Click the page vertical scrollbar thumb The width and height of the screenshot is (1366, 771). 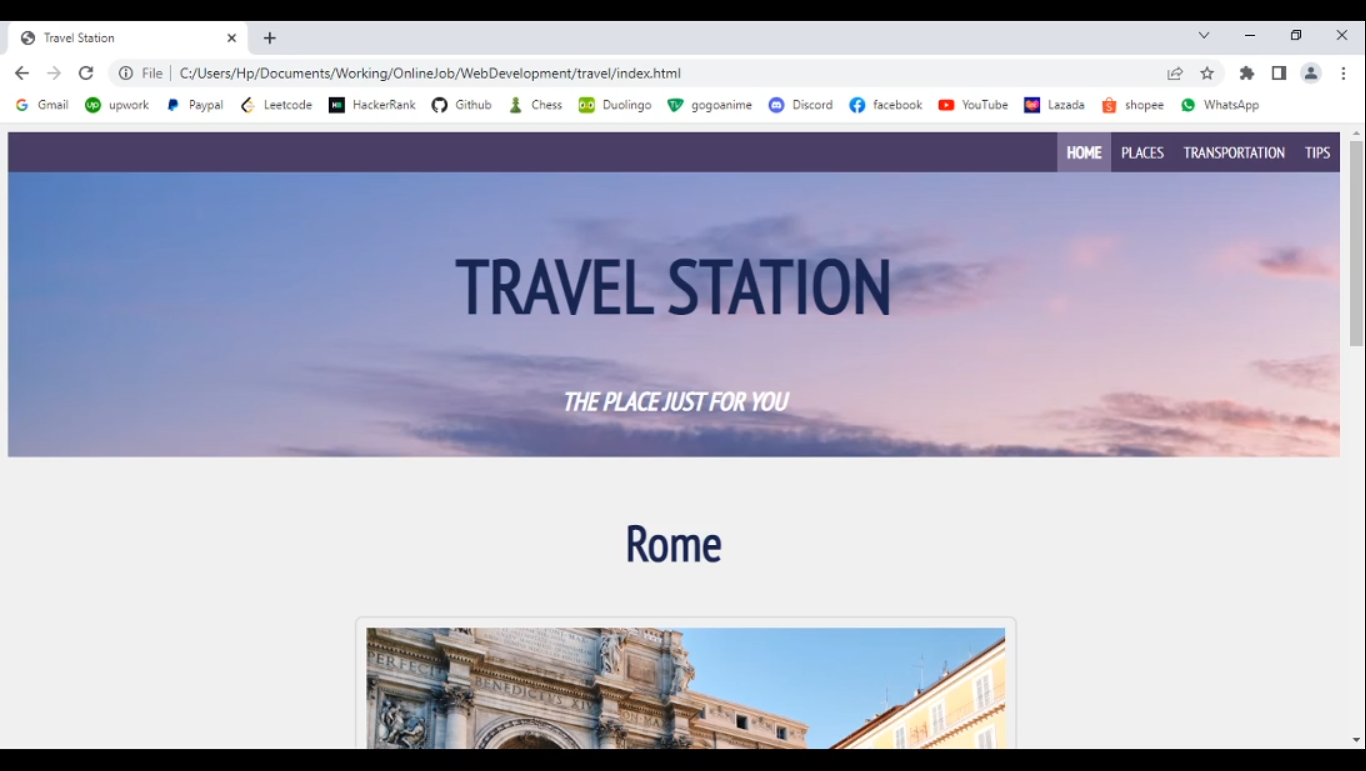(1356, 243)
